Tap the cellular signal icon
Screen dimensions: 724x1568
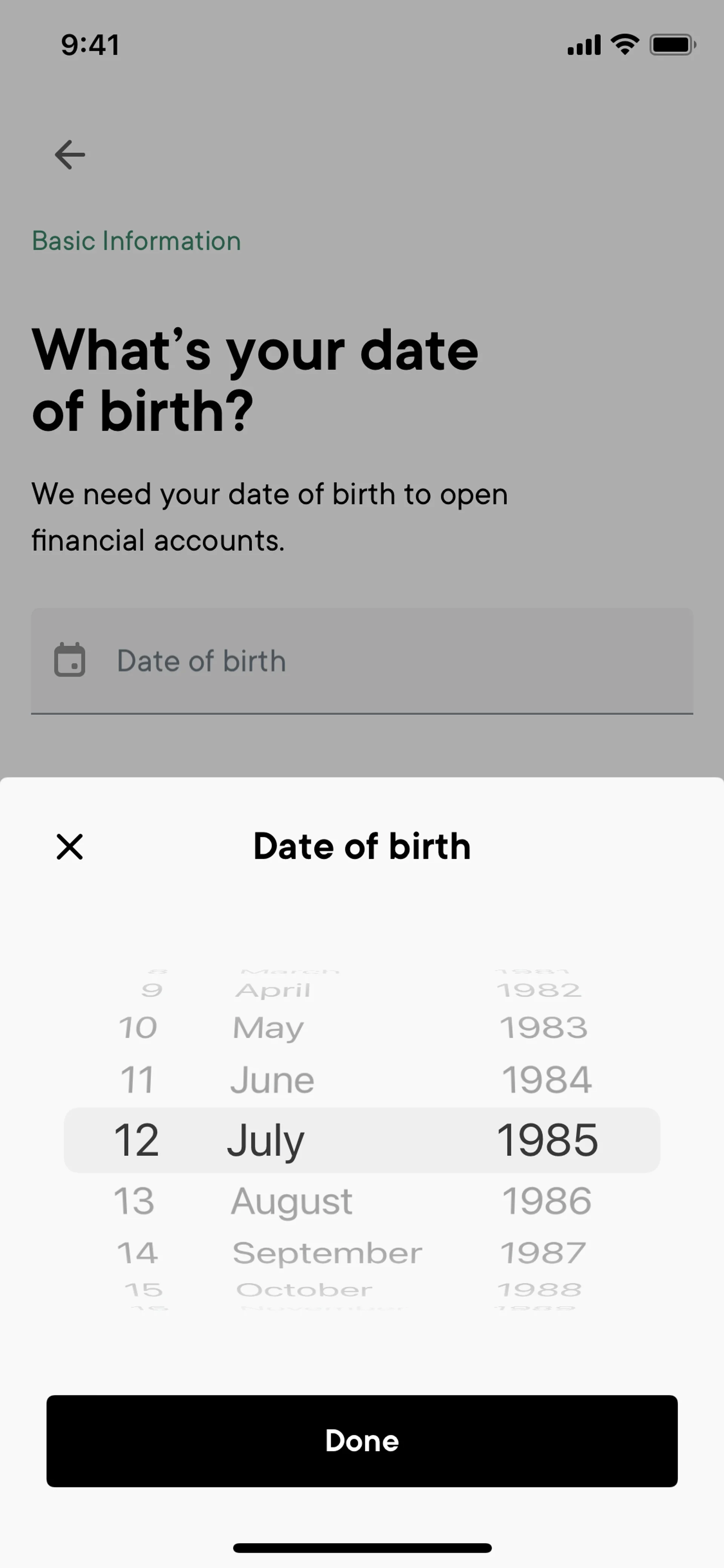point(583,45)
